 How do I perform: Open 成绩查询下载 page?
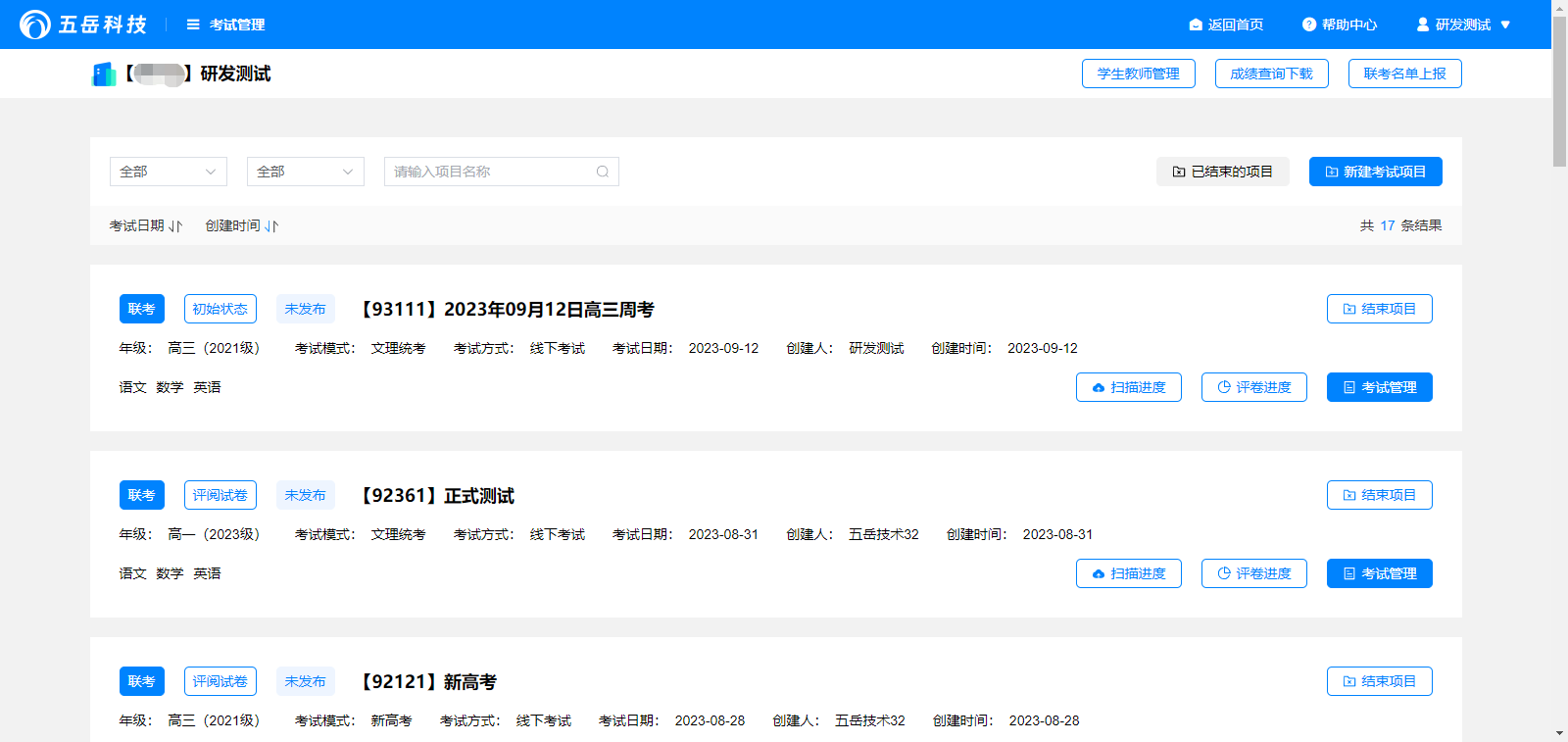point(1271,74)
